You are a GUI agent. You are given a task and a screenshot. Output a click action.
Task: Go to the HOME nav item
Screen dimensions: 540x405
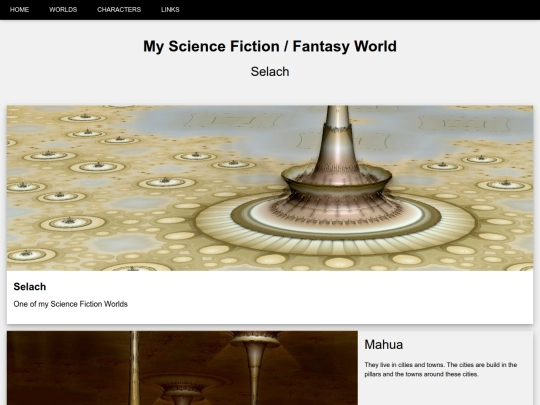(19, 10)
